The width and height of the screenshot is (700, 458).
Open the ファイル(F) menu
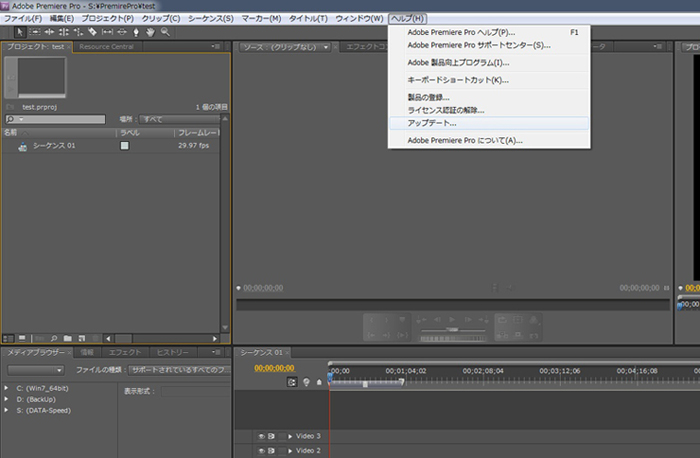23,18
